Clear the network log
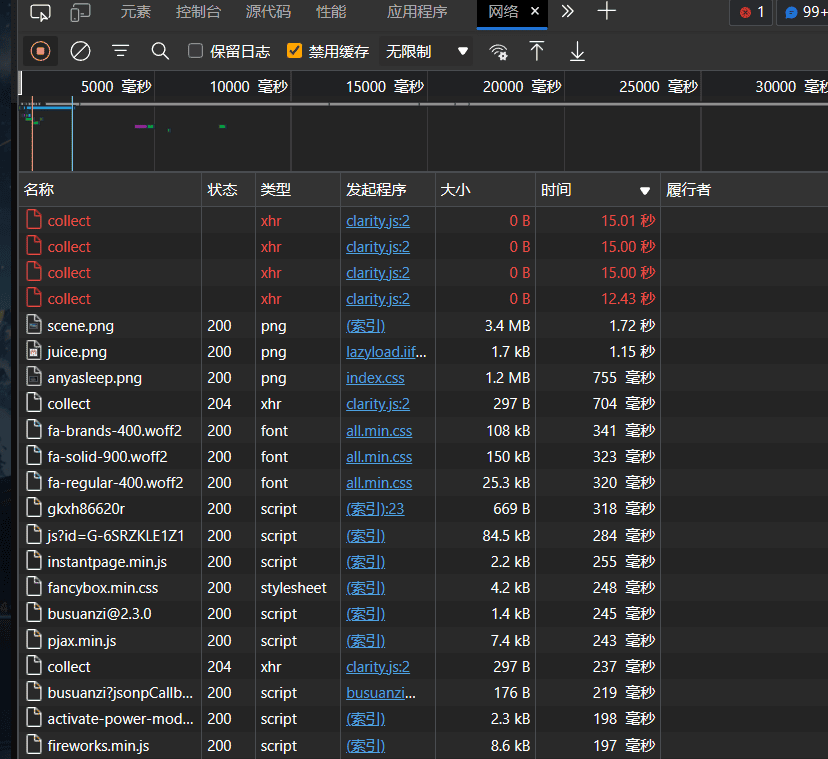 (81, 51)
